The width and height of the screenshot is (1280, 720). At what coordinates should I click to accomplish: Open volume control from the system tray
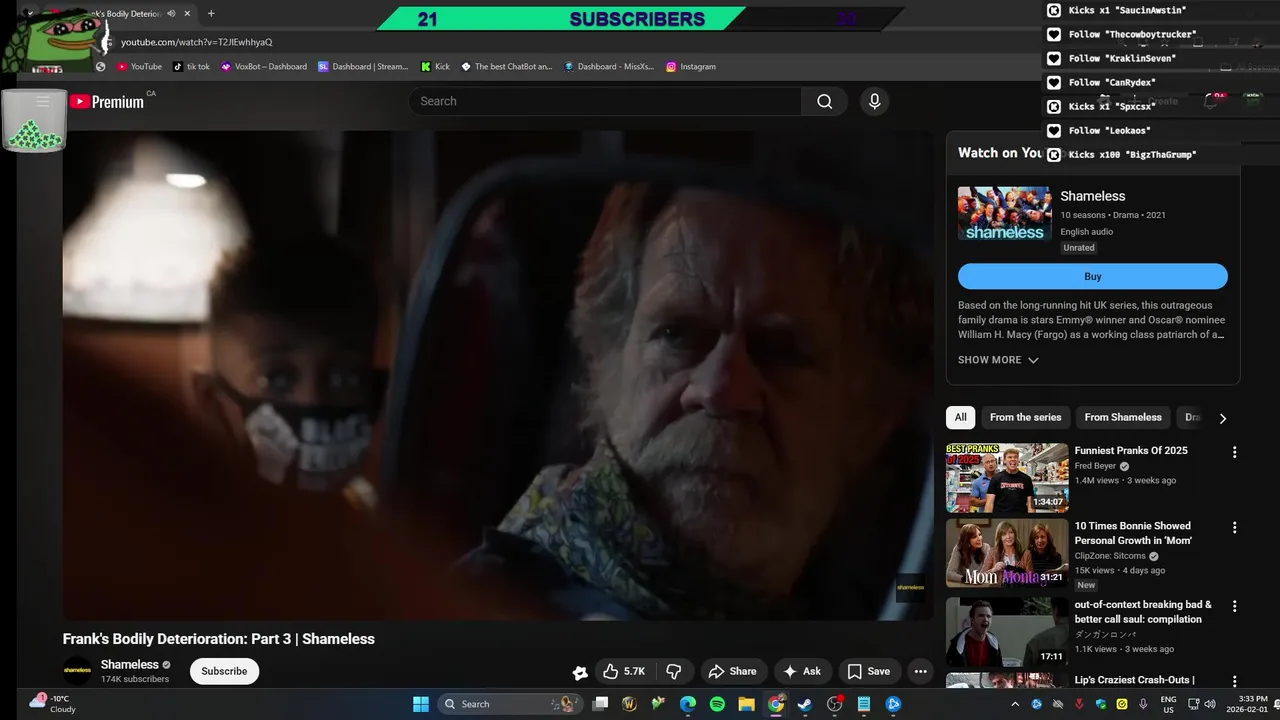(1210, 704)
